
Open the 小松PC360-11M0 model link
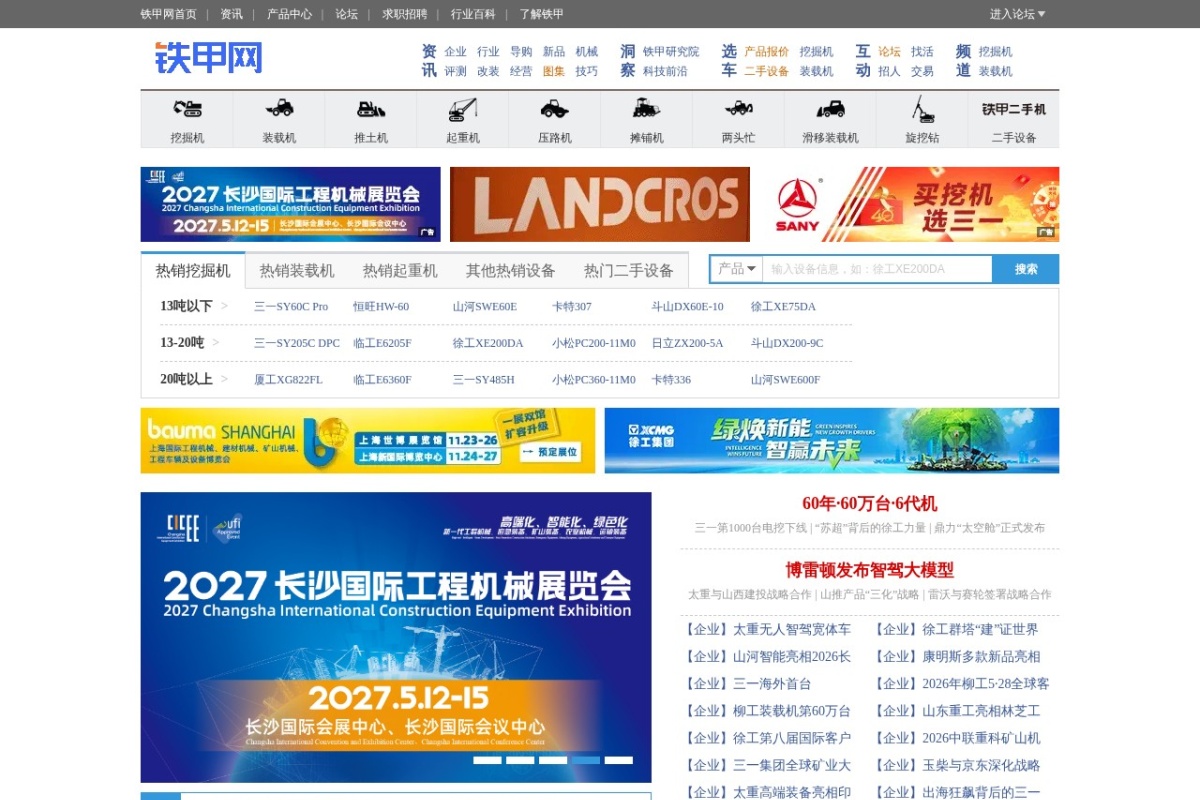(x=594, y=380)
